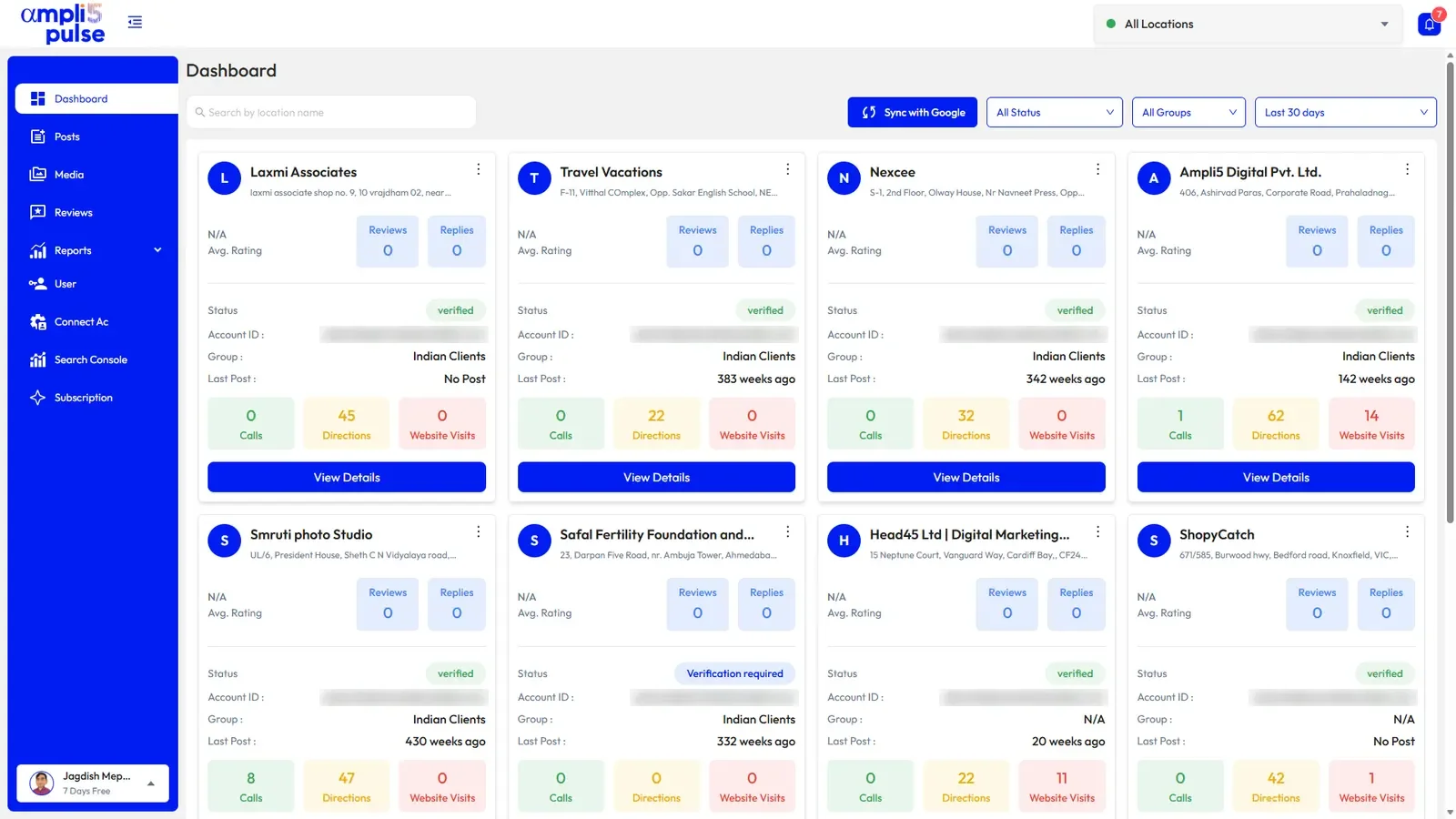Click the 11 Website Visits tile on Head45 Ltd

[x=1062, y=786]
